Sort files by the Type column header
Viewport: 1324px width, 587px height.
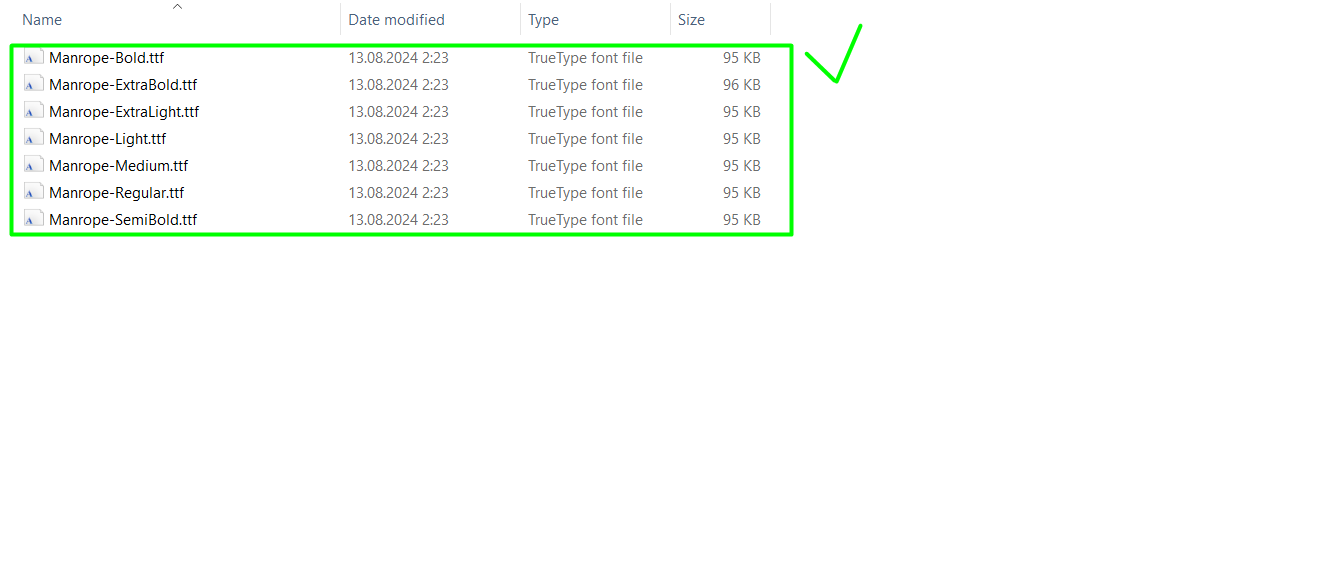coord(543,20)
